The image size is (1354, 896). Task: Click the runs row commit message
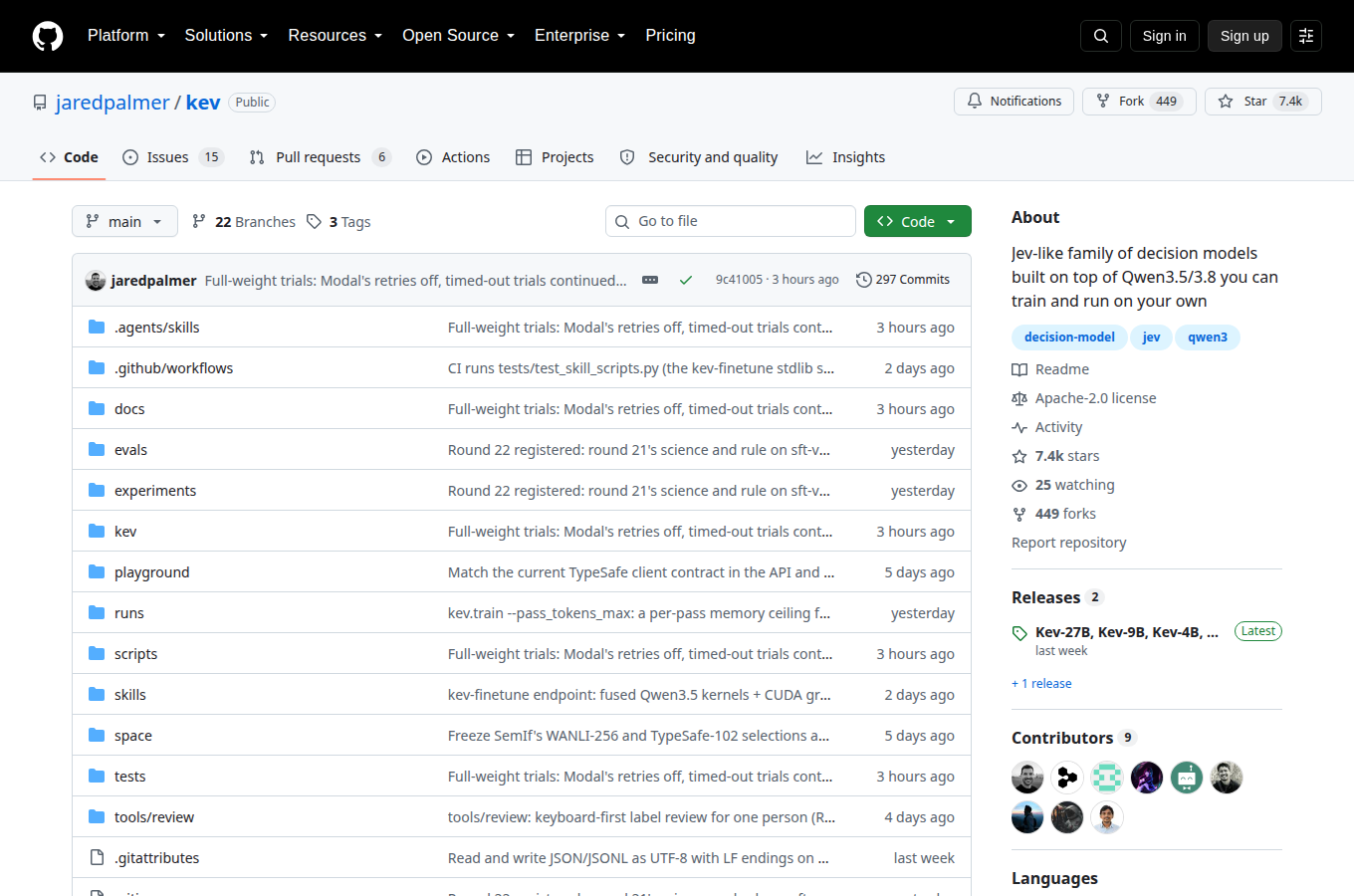[x=639, y=613]
